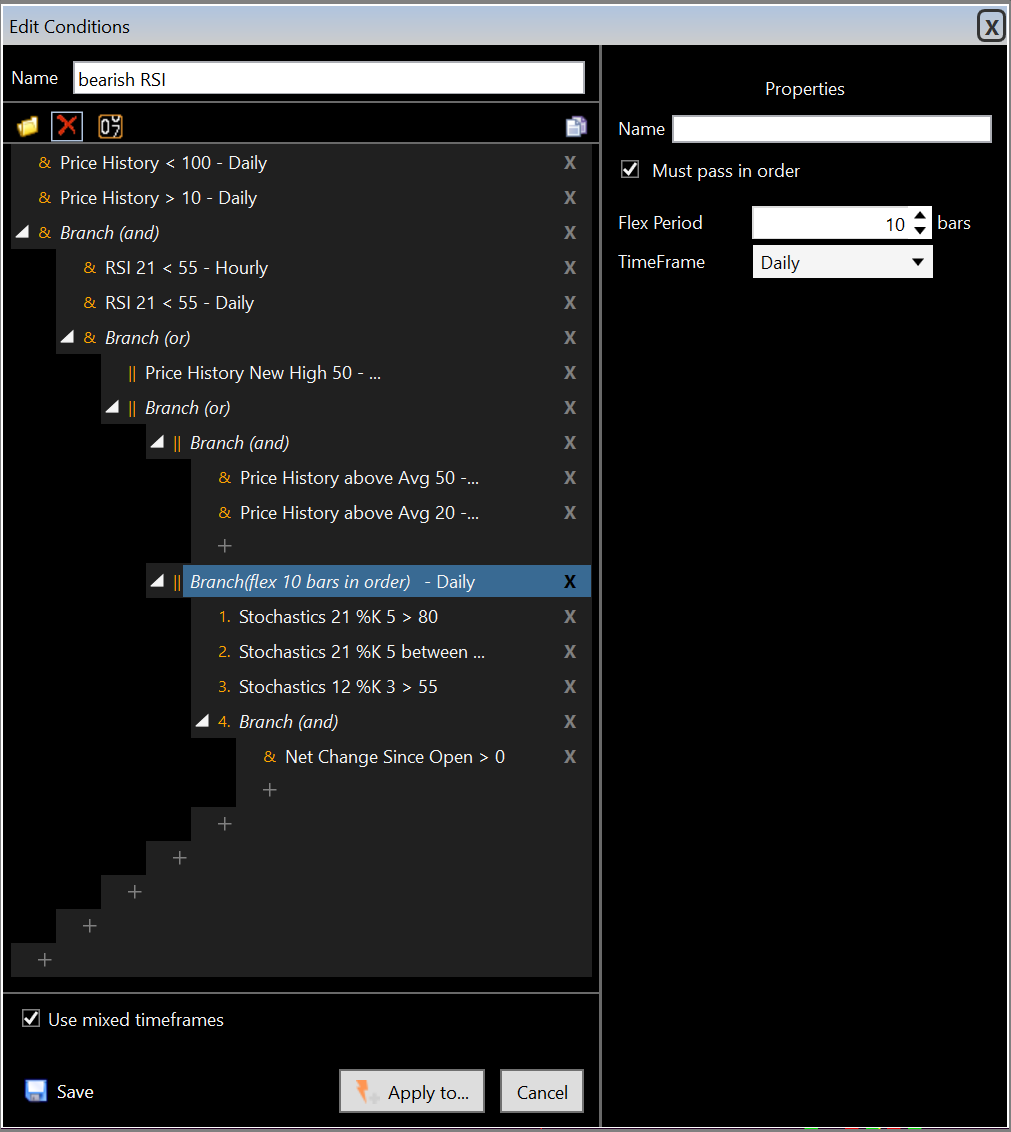
Task: Collapse the || Branch (and) node
Action: click(x=157, y=442)
